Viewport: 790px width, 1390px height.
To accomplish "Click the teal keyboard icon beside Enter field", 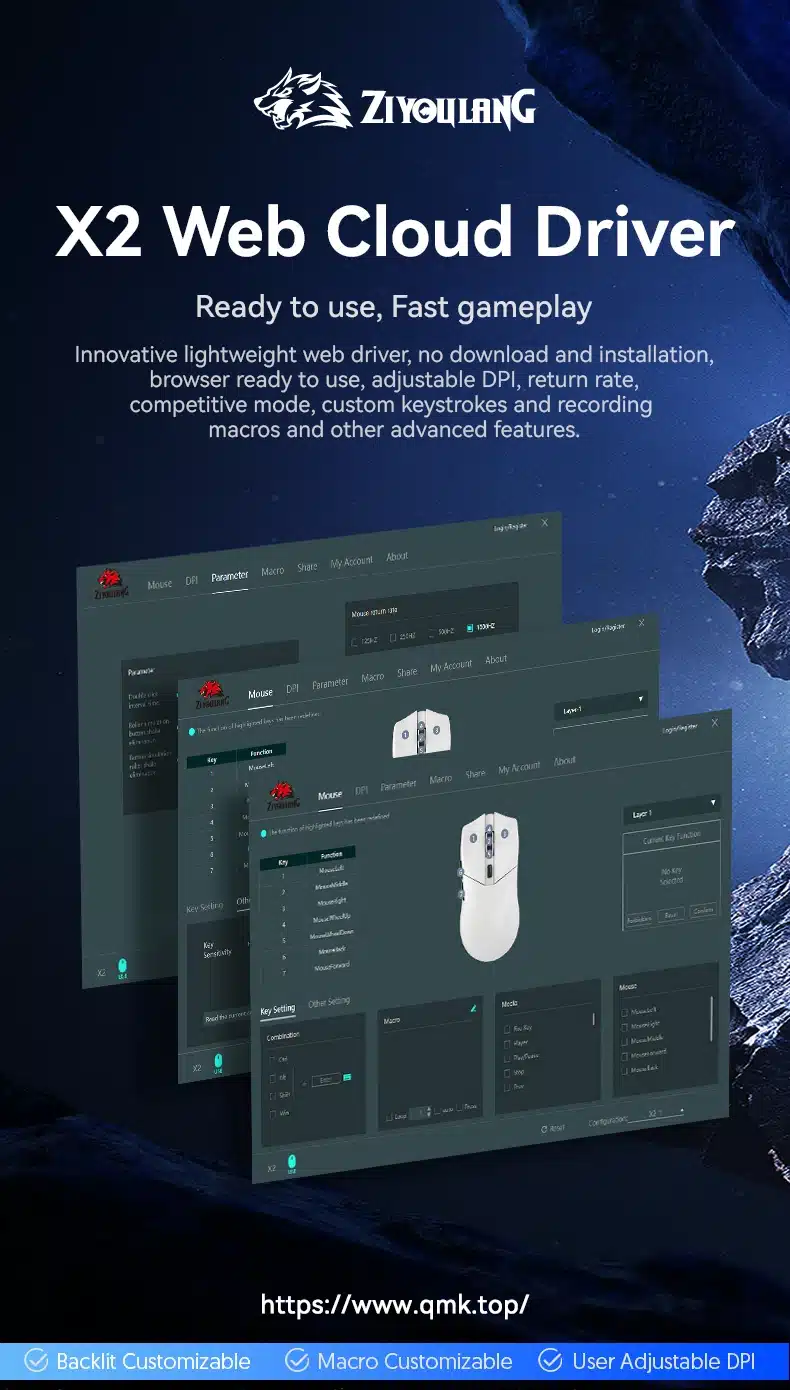I will point(348,1077).
